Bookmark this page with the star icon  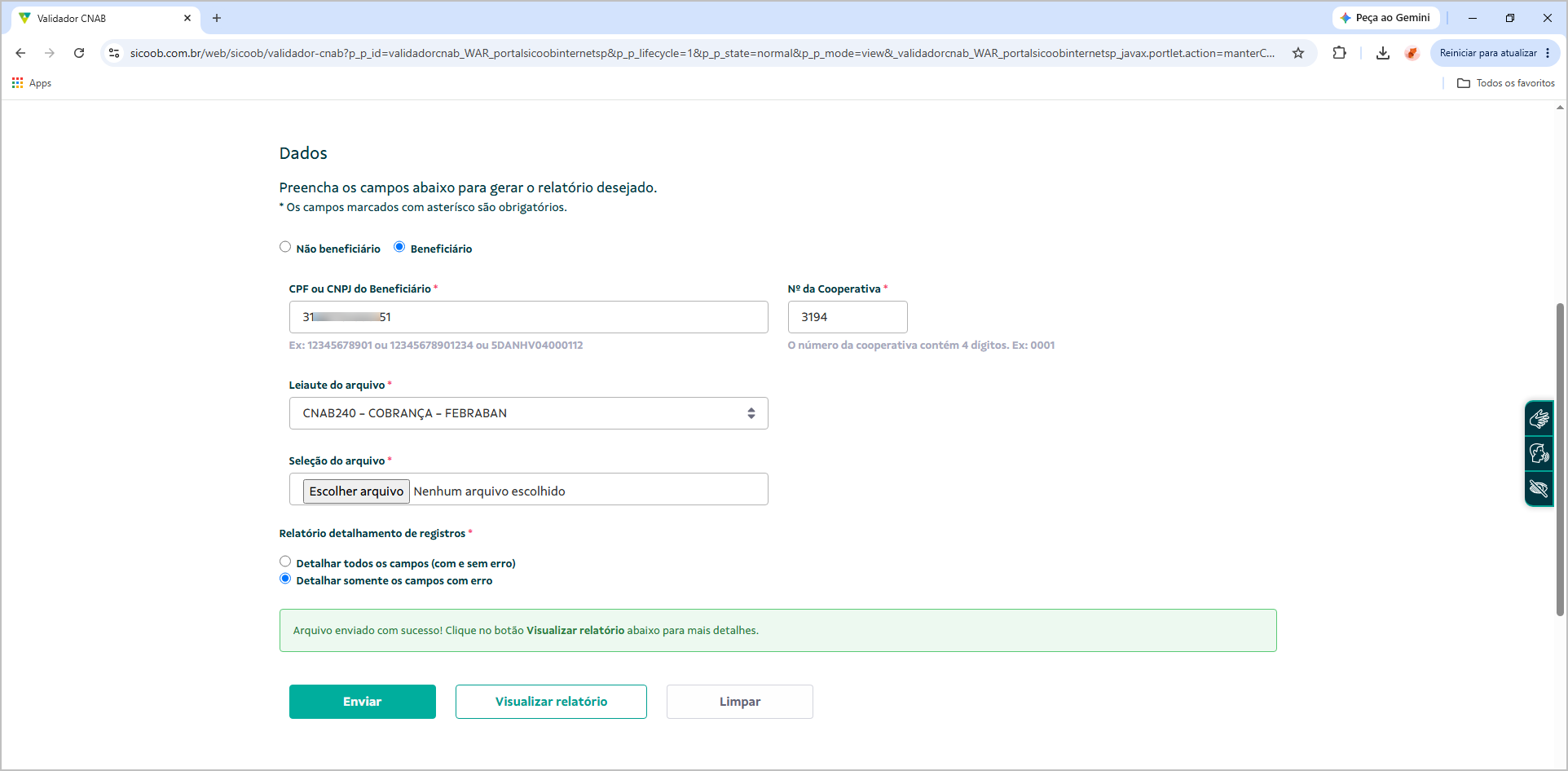(x=1298, y=53)
